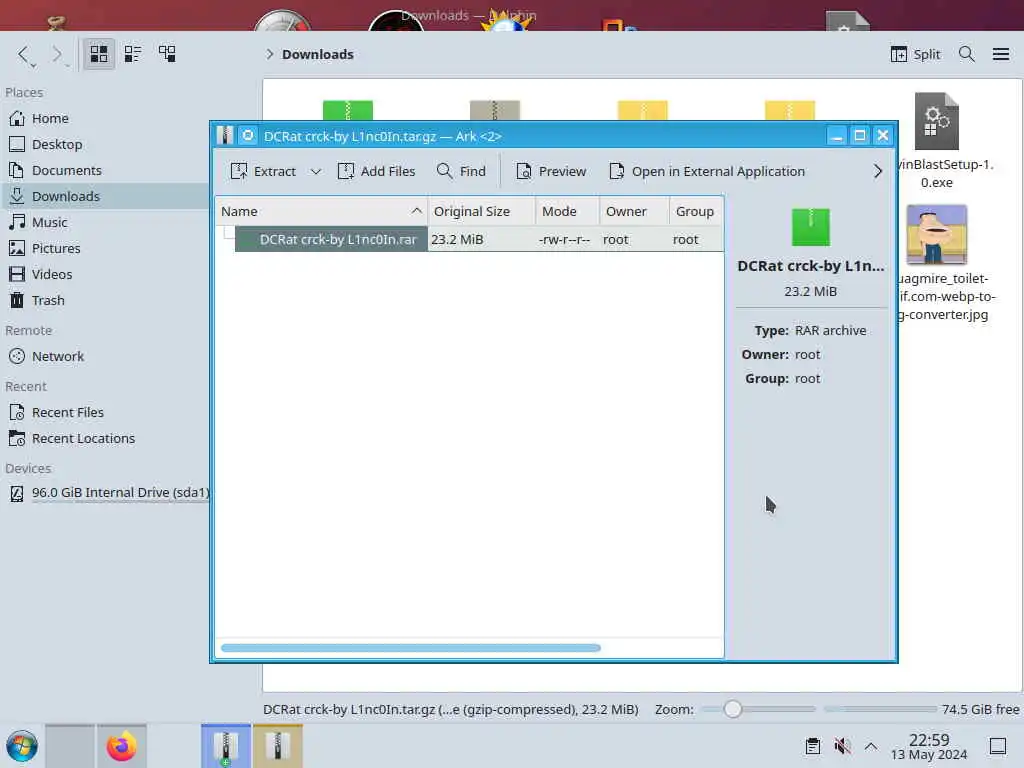Image resolution: width=1024 pixels, height=768 pixels.
Task: Click Find in Ark toolbar
Action: [x=461, y=172]
